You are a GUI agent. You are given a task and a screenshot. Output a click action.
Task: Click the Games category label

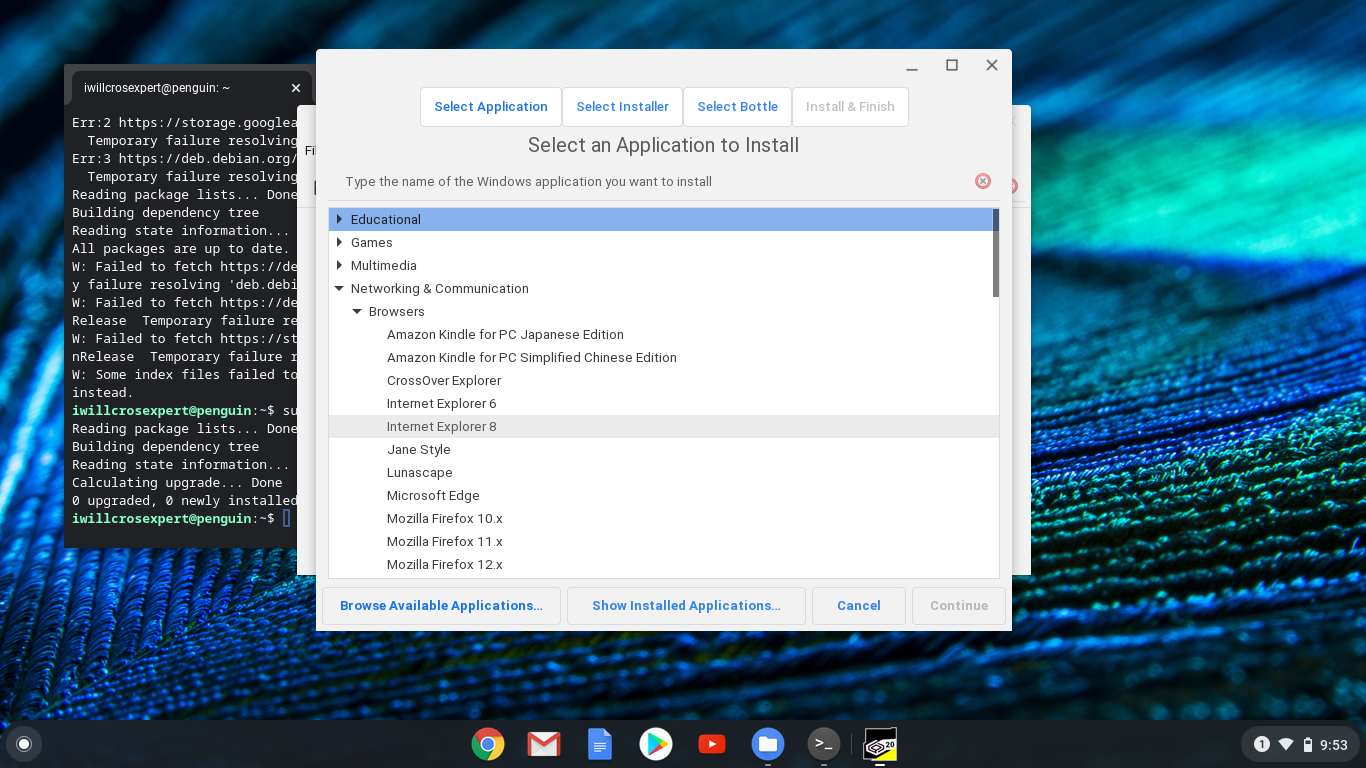pos(371,242)
